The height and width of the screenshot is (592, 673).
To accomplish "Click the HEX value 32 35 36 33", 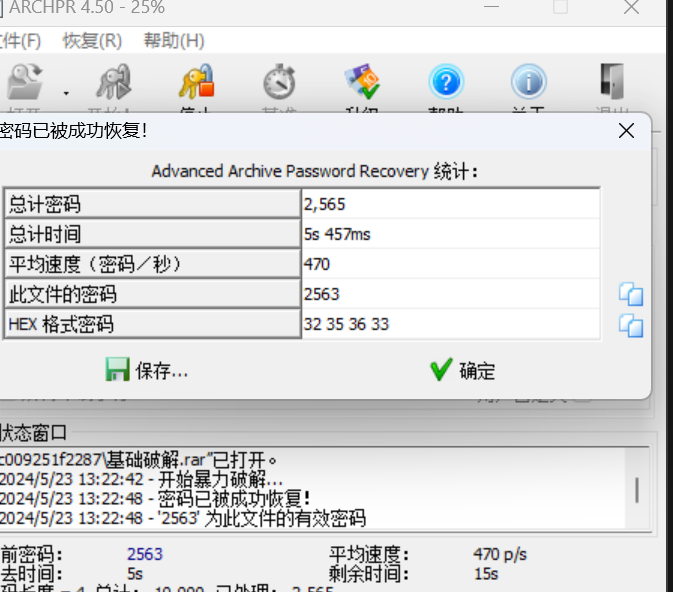I will [451, 324].
